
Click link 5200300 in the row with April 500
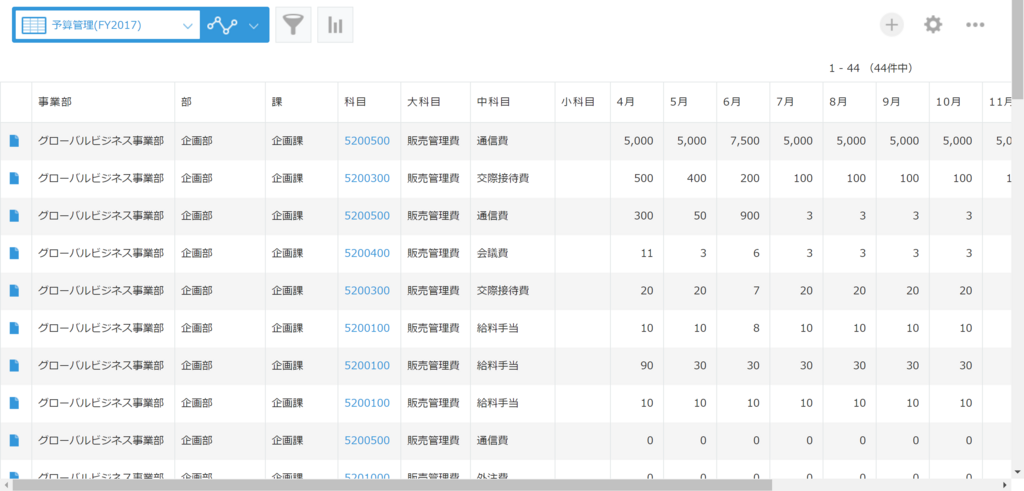click(367, 178)
